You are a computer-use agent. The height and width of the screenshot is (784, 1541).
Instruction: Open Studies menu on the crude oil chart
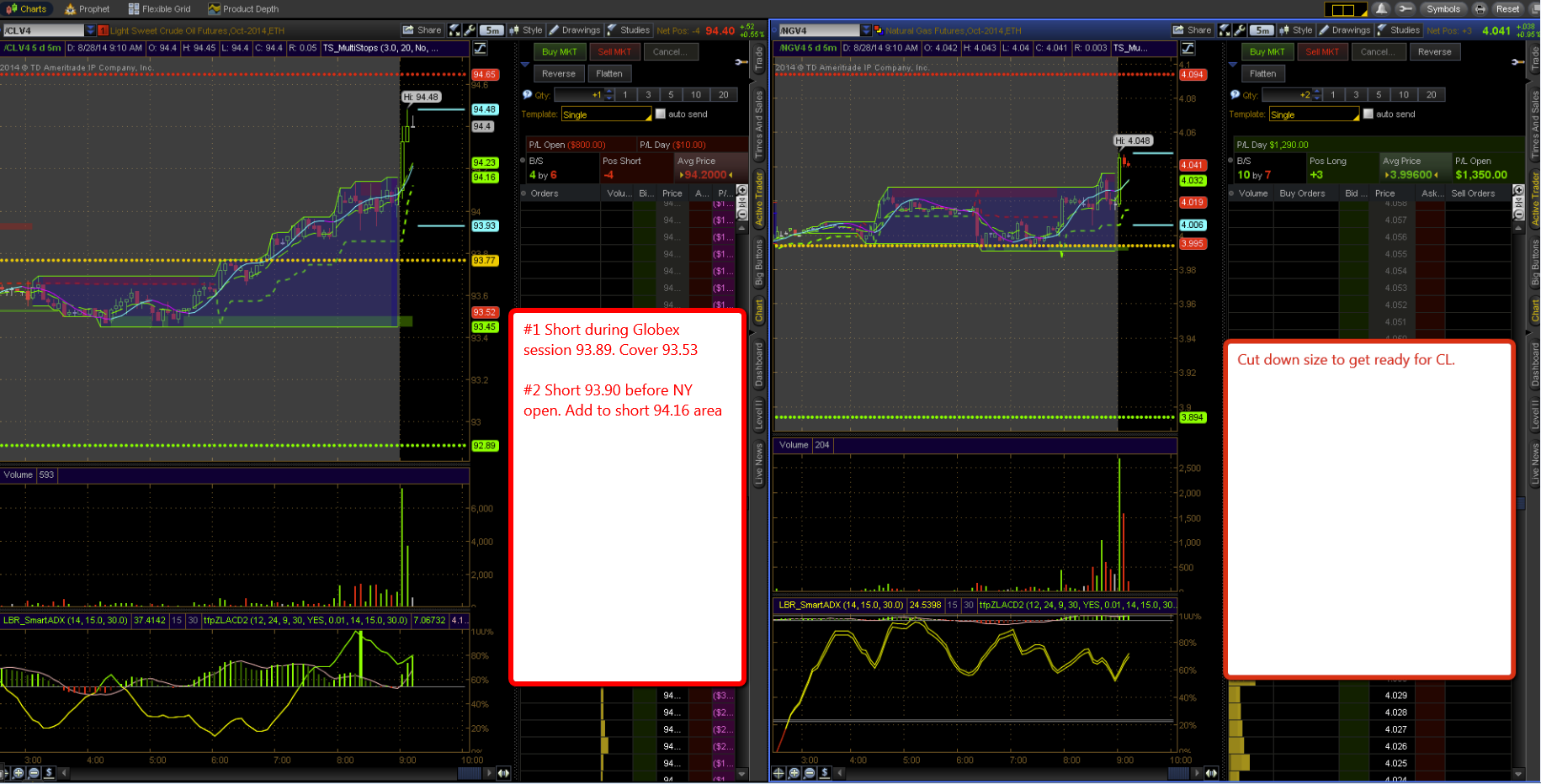[629, 30]
